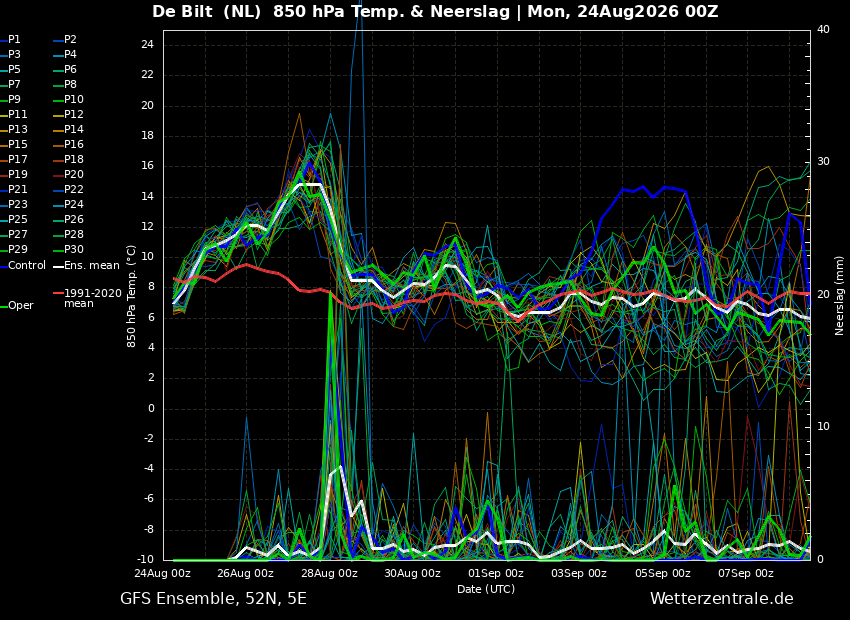The width and height of the screenshot is (850, 620).
Task: Click the '-4' temperature axis tick label
Action: pos(147,468)
